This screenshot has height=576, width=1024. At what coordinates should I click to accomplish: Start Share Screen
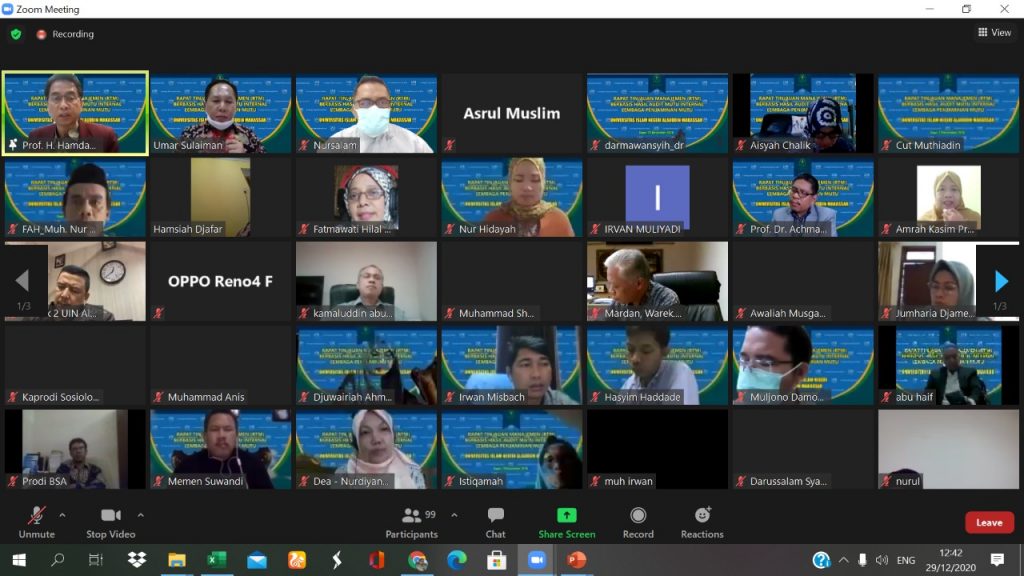click(567, 522)
